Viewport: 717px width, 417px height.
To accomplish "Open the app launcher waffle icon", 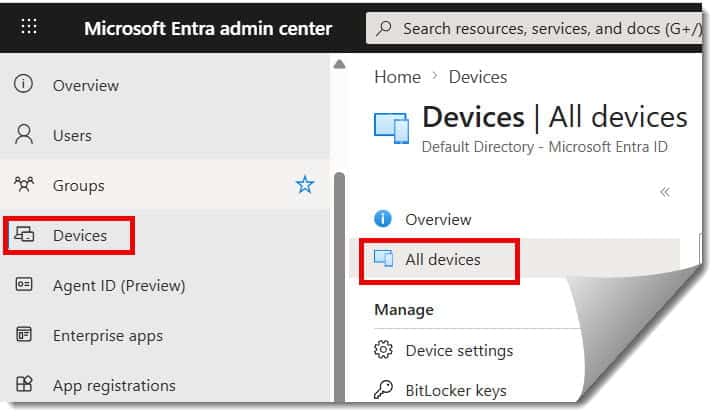I will coord(29,27).
